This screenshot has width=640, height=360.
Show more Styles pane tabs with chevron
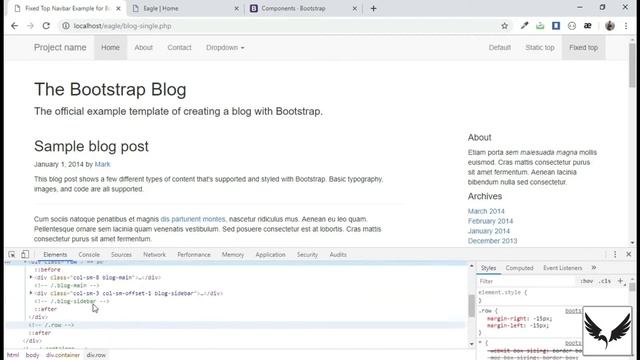click(x=594, y=268)
